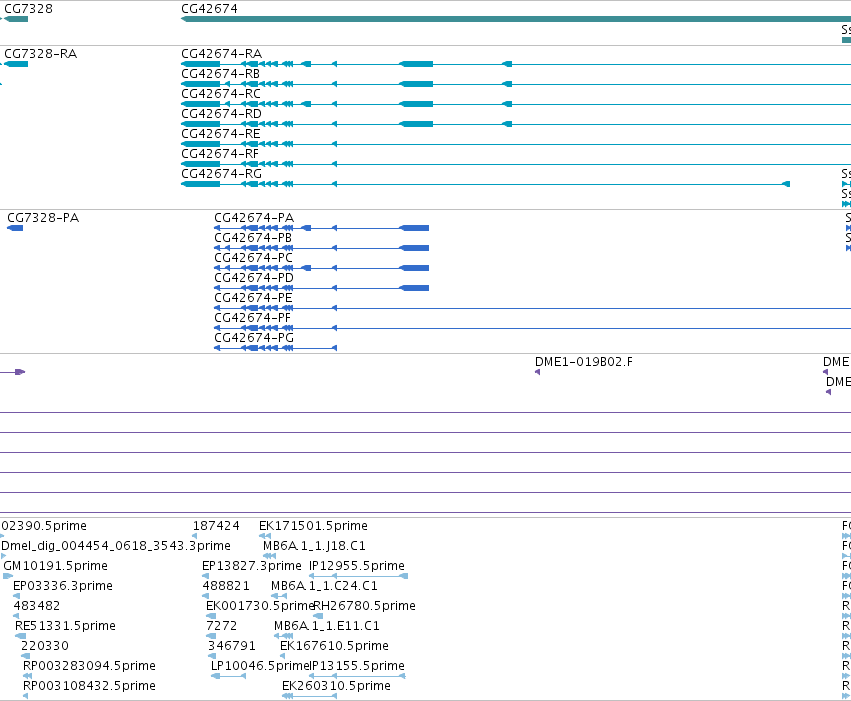Viewport: 851px width, 701px height.
Task: Click EK260310.5prime EST label
Action: coord(336,686)
